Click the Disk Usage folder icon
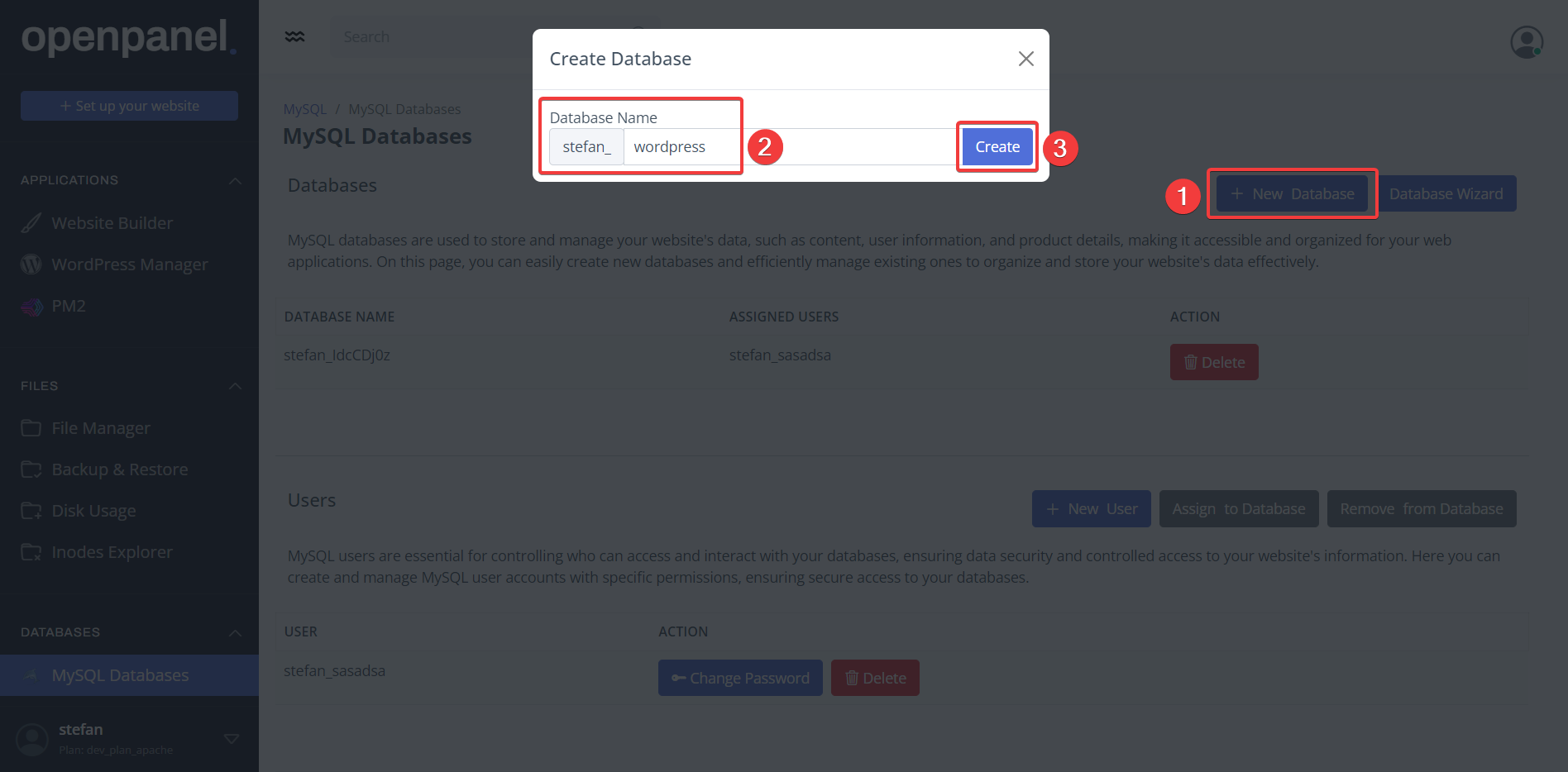Viewport: 1568px width, 772px height. [x=31, y=511]
